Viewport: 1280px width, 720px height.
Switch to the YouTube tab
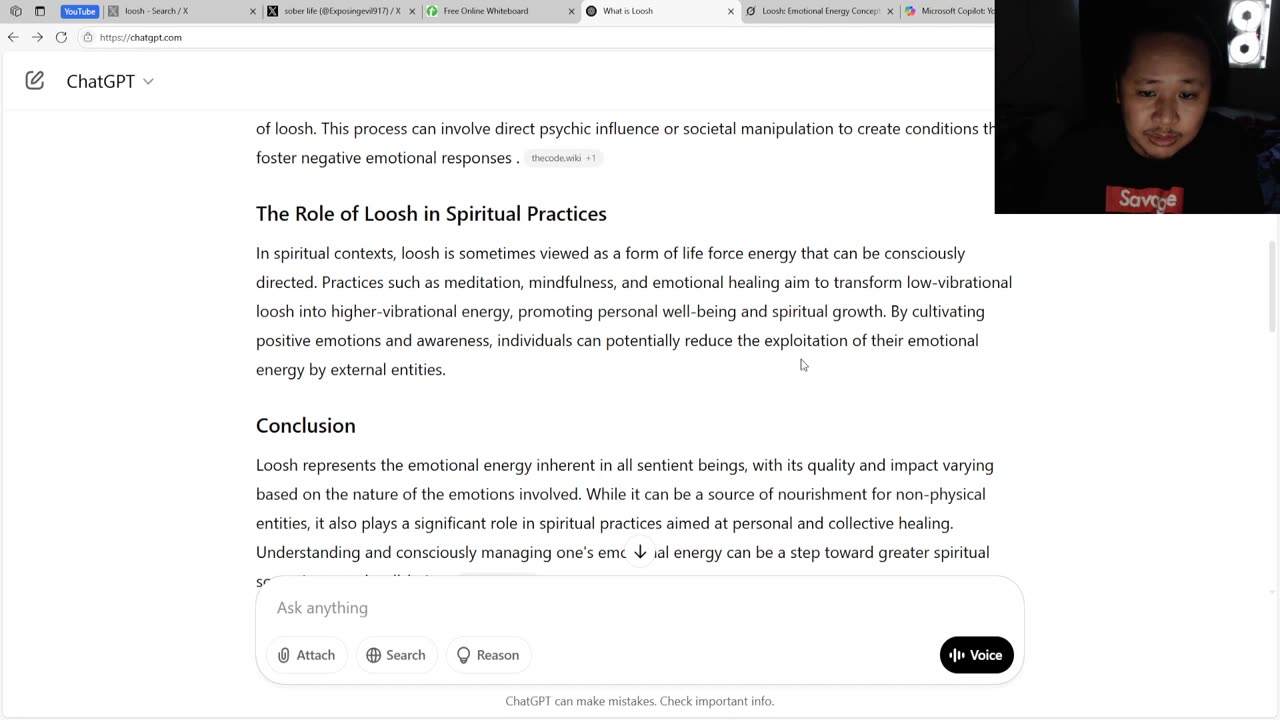click(x=79, y=11)
